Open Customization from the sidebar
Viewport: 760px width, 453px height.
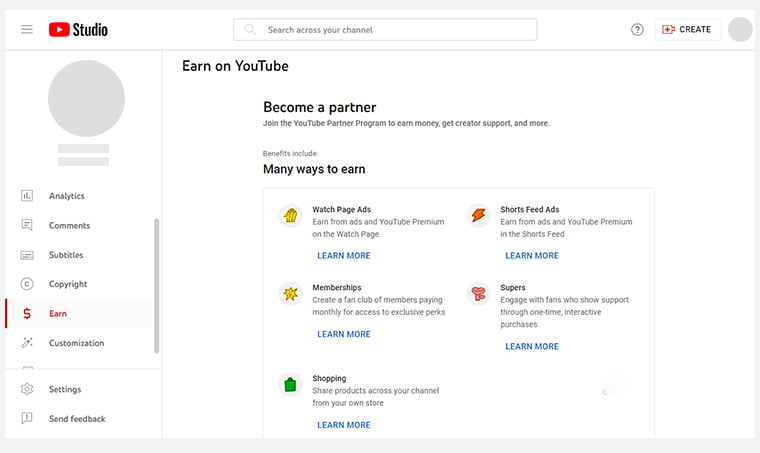(79, 343)
